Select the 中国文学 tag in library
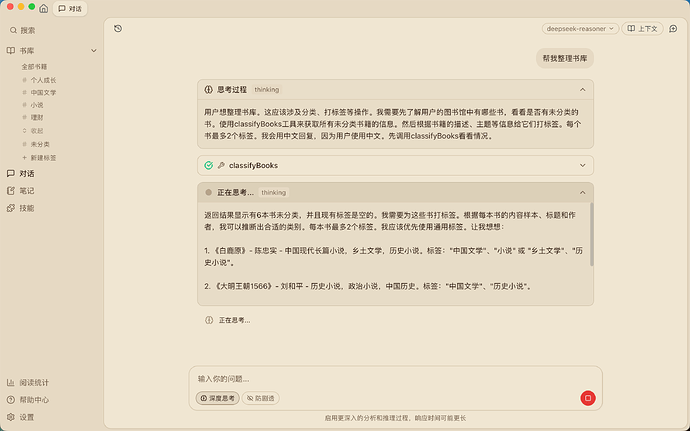Viewport: 690px width, 431px height. 44,92
